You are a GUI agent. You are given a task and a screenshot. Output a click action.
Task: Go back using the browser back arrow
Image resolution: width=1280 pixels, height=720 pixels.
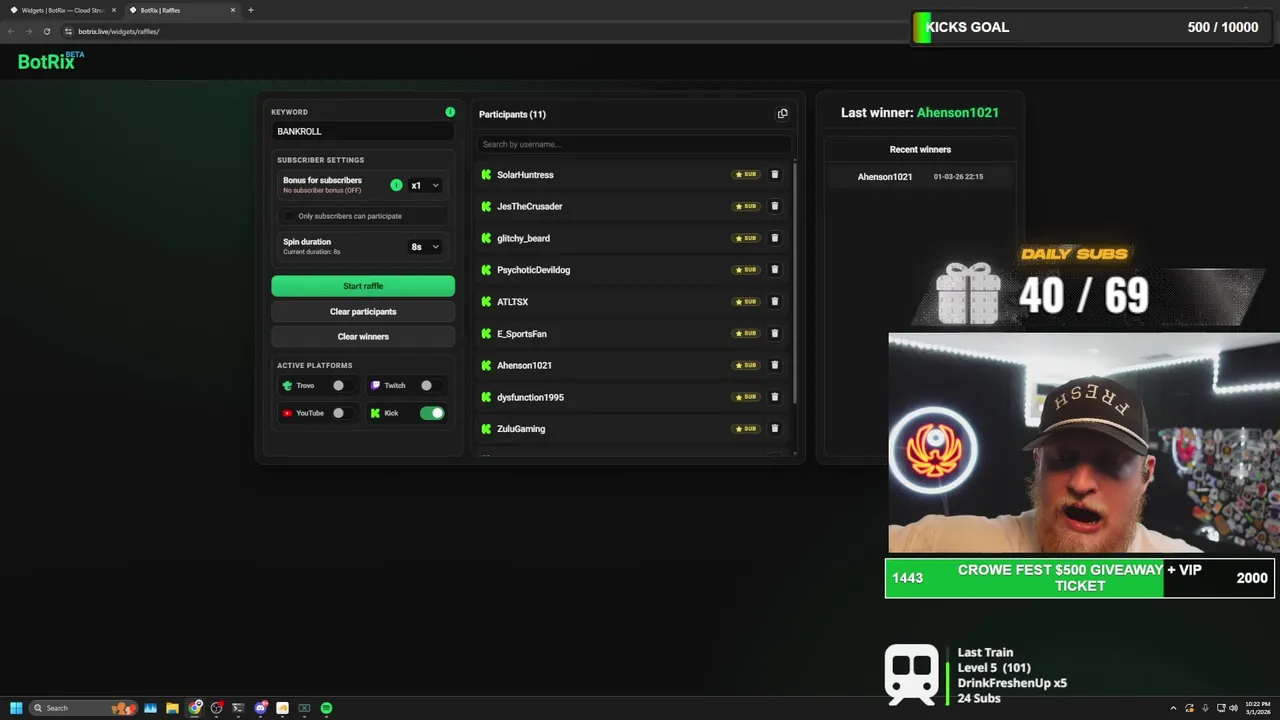pos(11,31)
